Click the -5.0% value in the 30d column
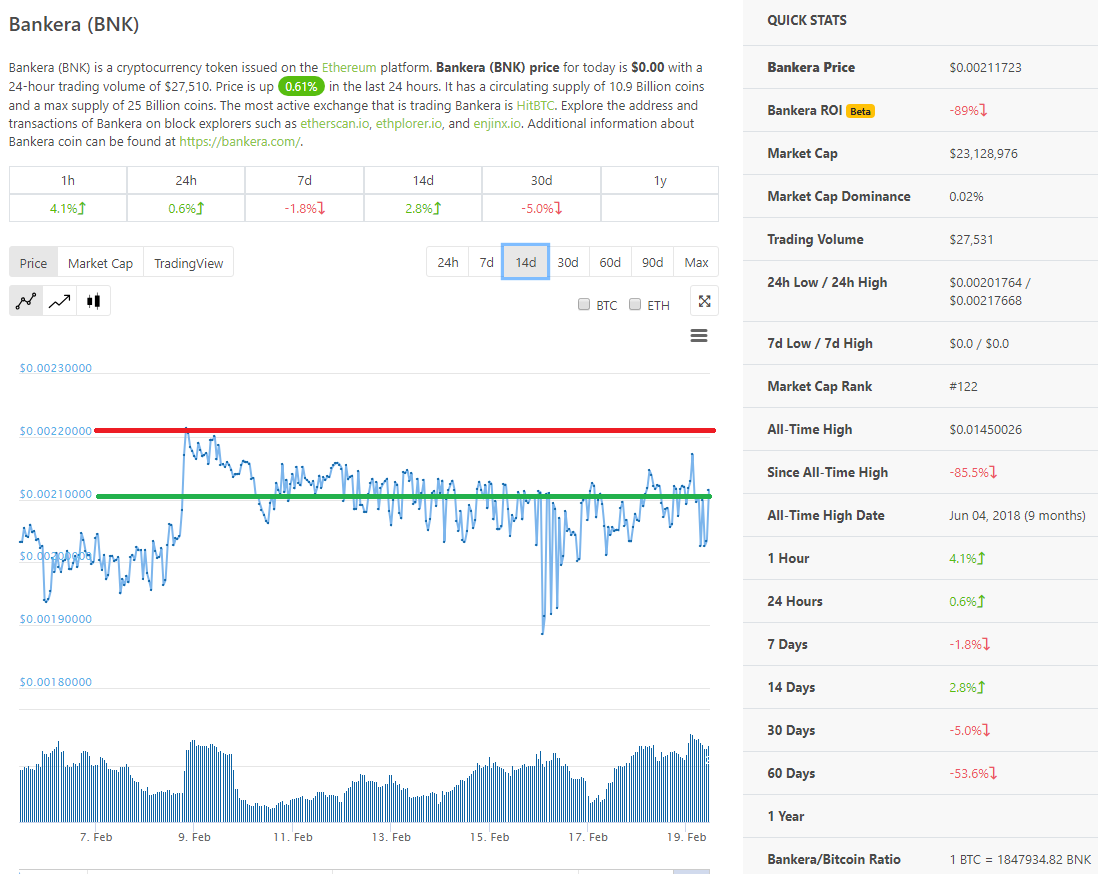 click(x=541, y=208)
